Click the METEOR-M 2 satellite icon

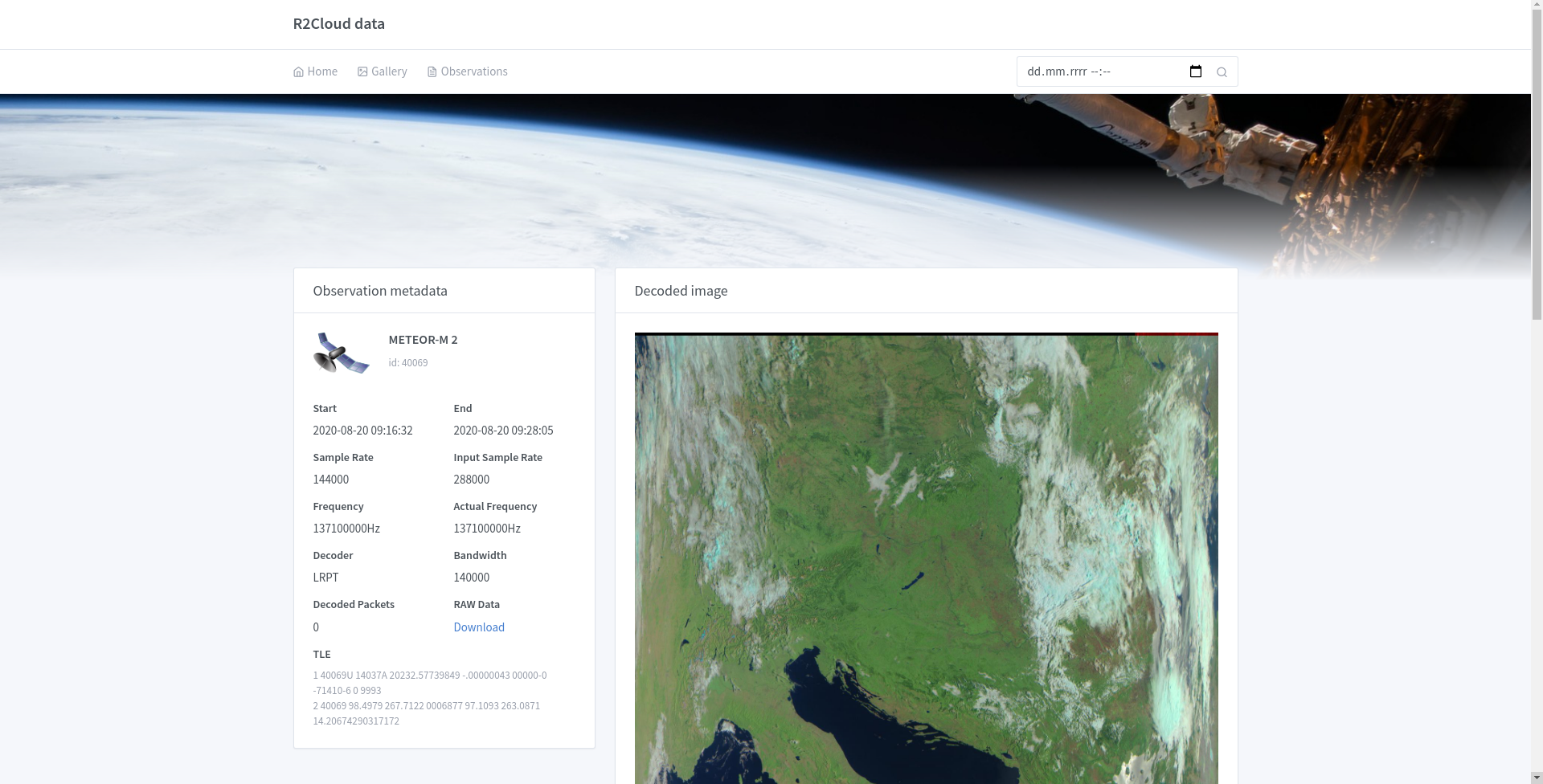click(341, 353)
